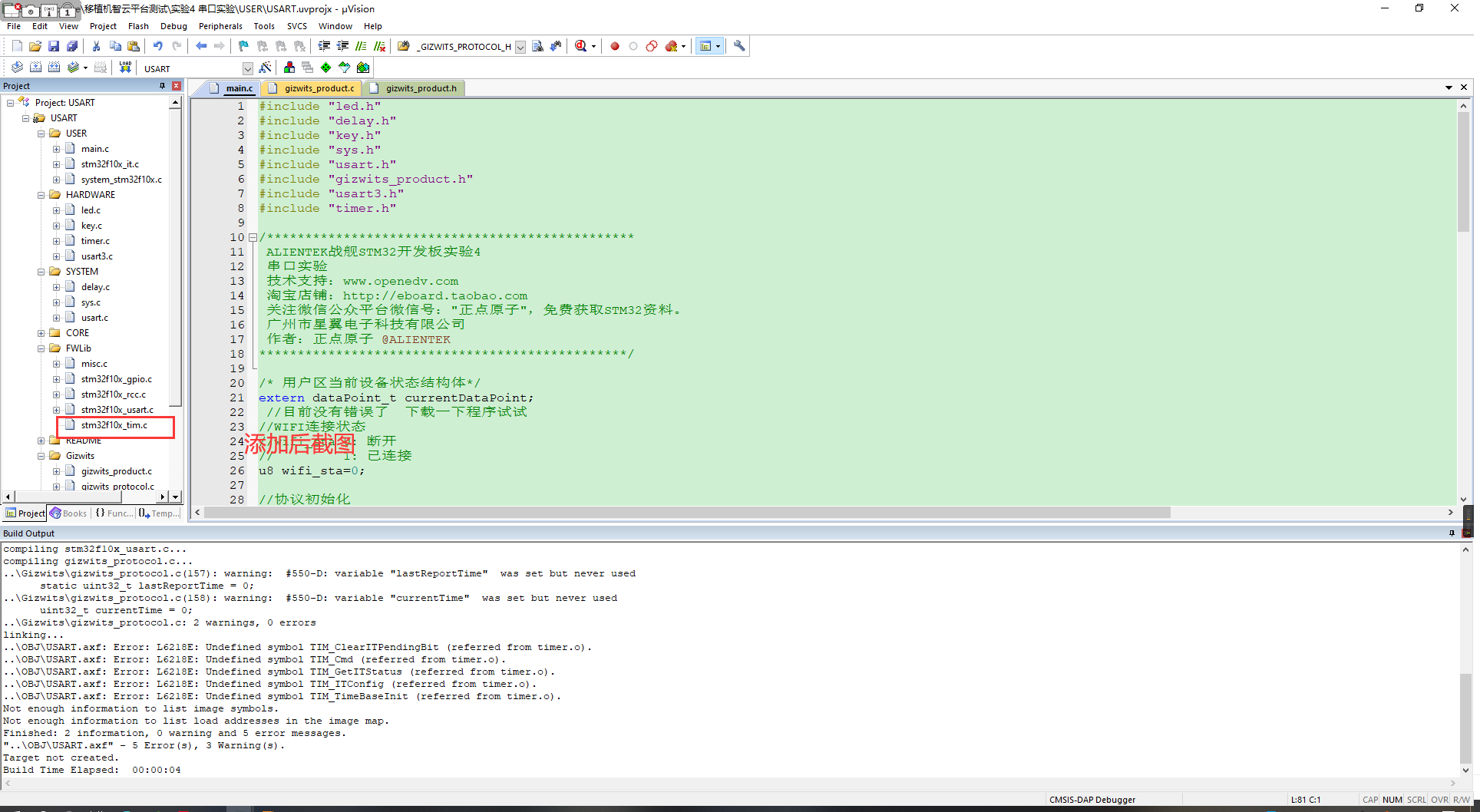Click editor horizontal scrollbar thumb
This screenshot has width=1480, height=812.
(x=686, y=513)
